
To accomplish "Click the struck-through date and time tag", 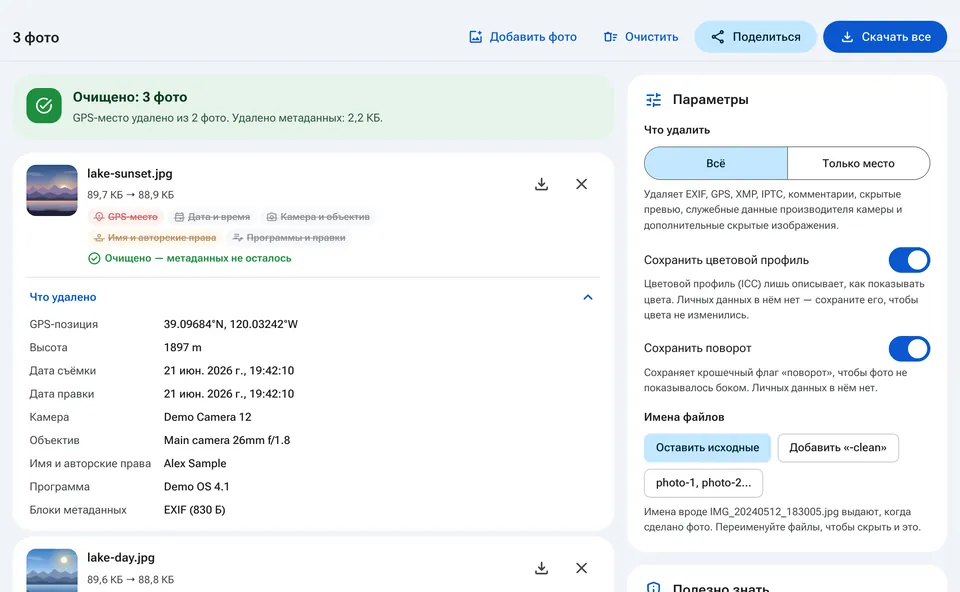I will click(212, 217).
